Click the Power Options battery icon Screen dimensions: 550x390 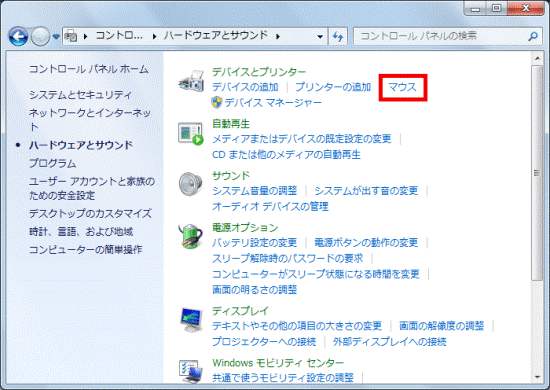tap(191, 236)
